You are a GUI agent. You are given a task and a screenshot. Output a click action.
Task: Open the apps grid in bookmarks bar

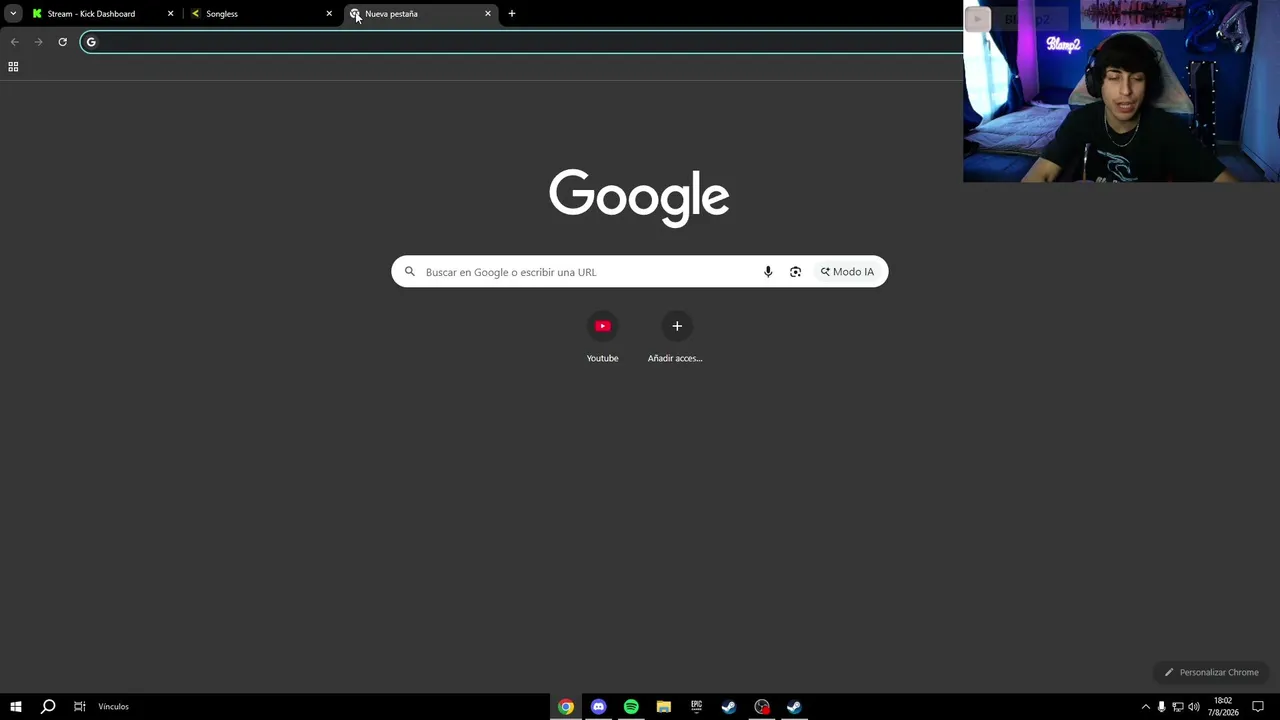coord(13,67)
